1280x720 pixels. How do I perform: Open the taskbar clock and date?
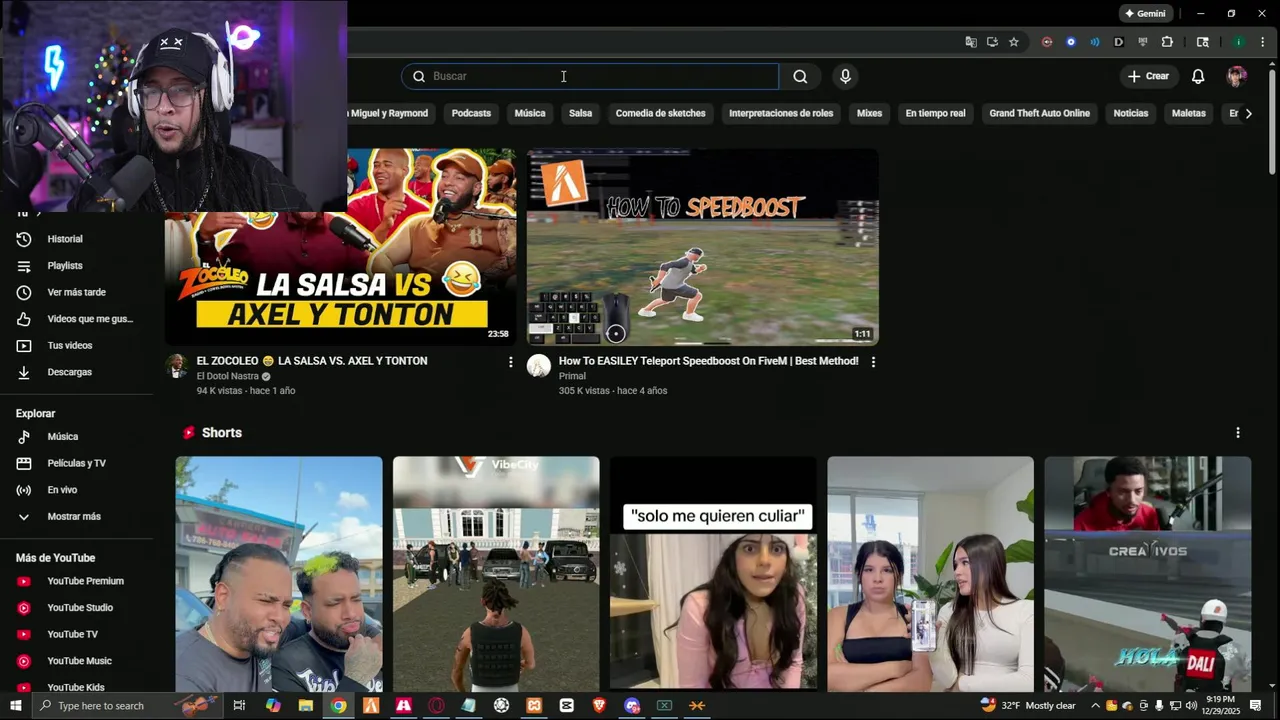pos(1220,706)
